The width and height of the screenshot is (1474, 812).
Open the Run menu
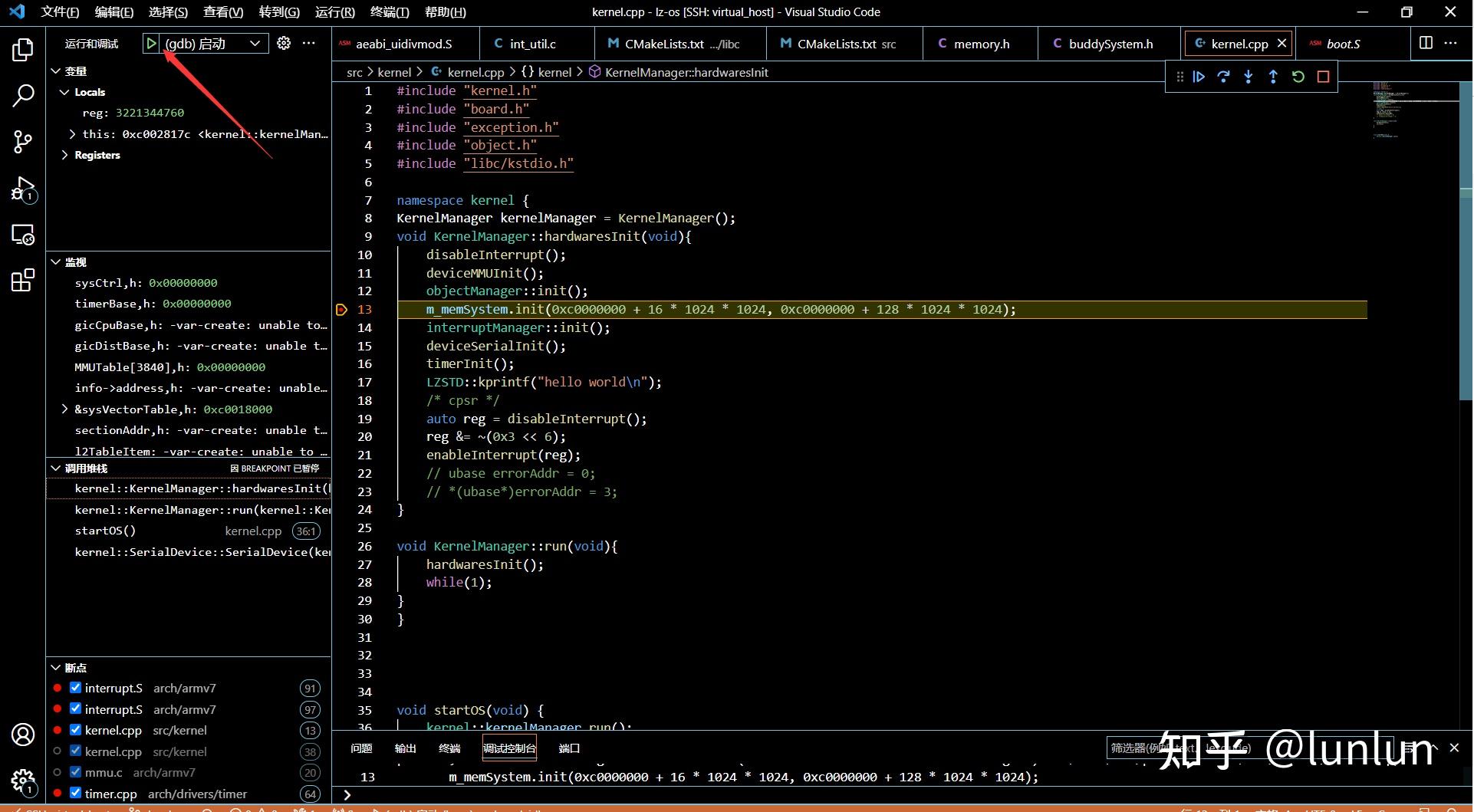click(x=334, y=12)
